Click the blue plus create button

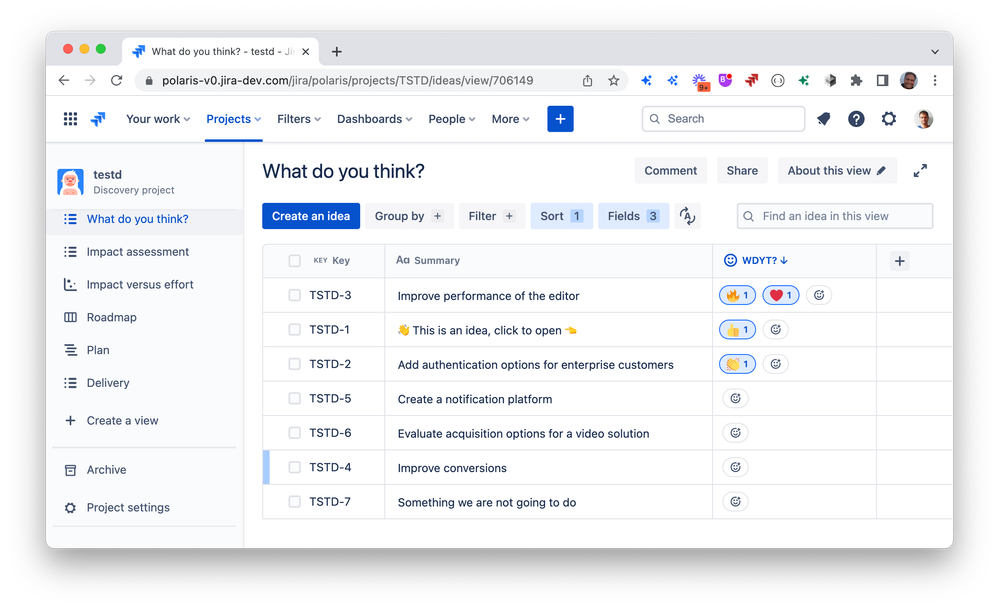(560, 119)
